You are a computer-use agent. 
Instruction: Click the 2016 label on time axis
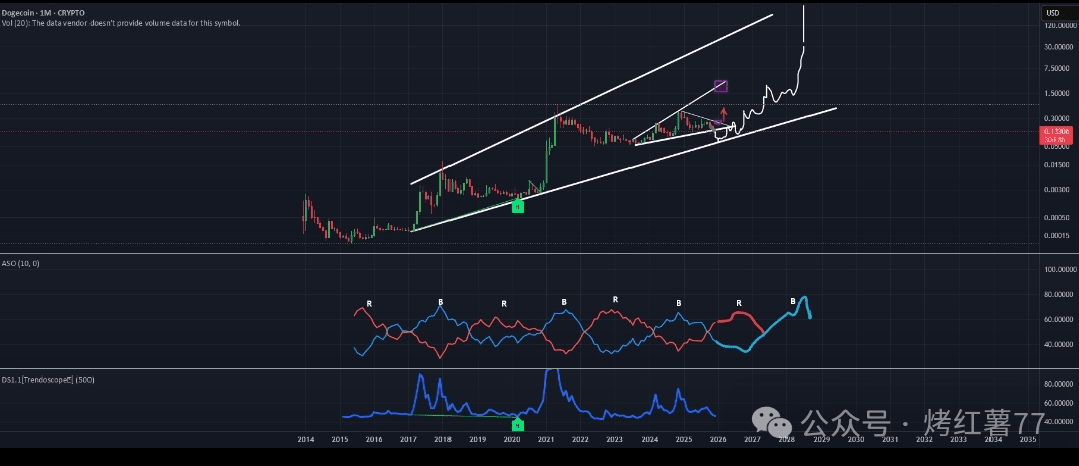[x=374, y=439]
